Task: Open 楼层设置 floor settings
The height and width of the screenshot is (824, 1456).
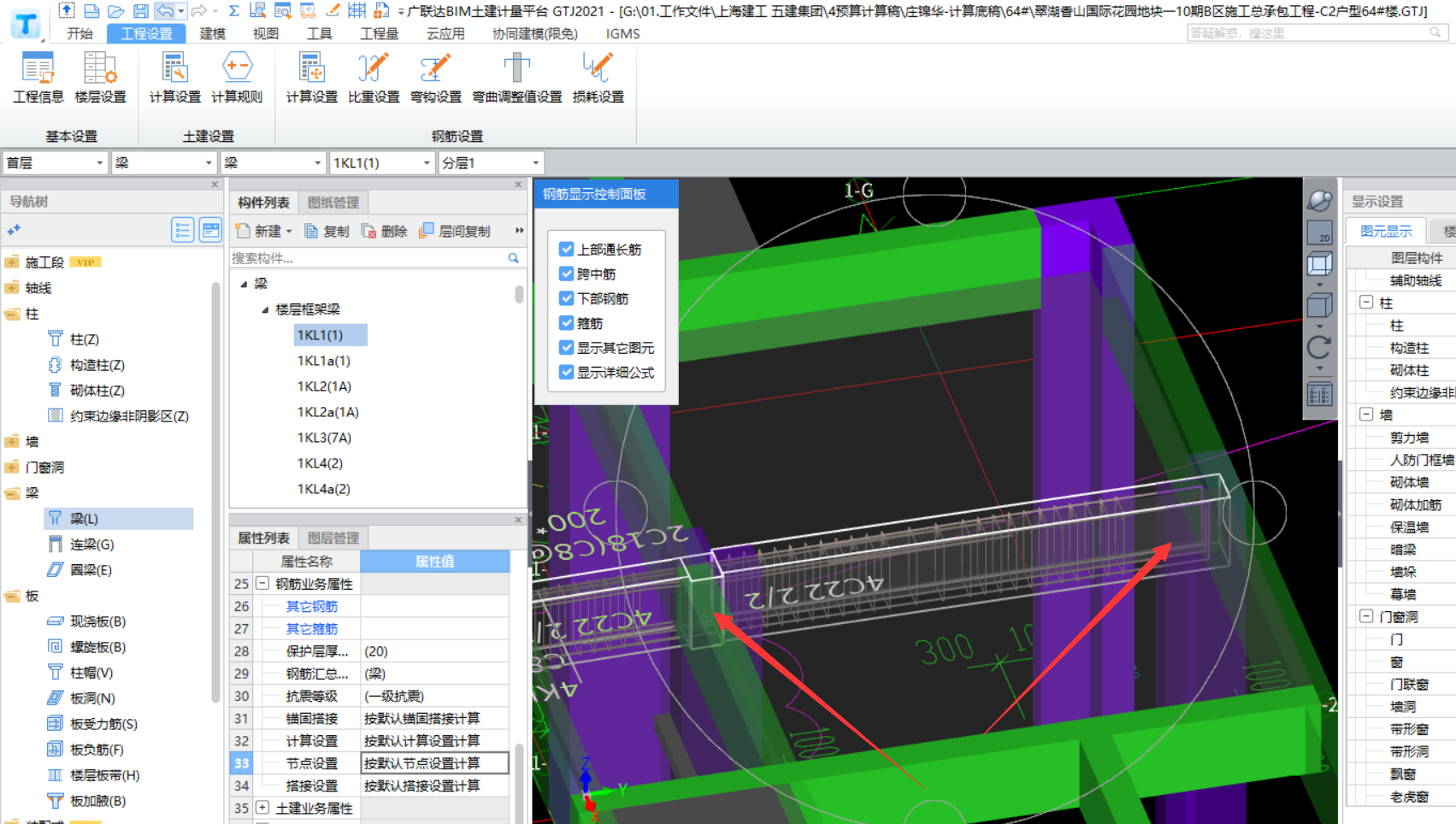Action: pyautogui.click(x=100, y=78)
